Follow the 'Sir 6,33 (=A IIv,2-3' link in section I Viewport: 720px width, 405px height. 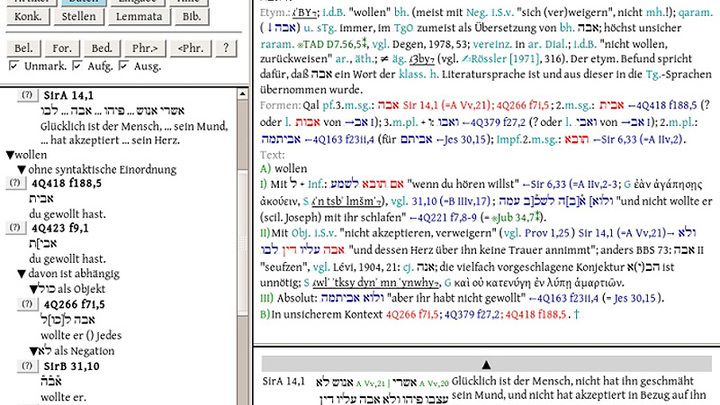570,185
